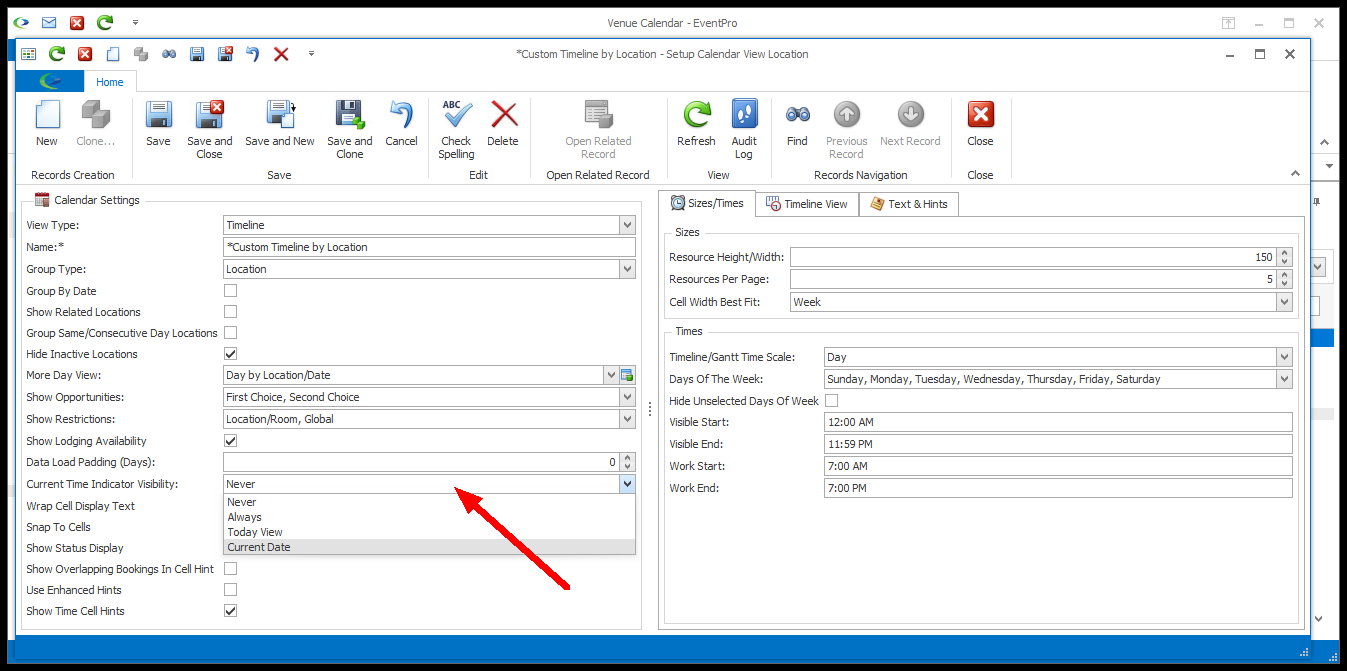Pick Current Date from the dropdown list

429,547
